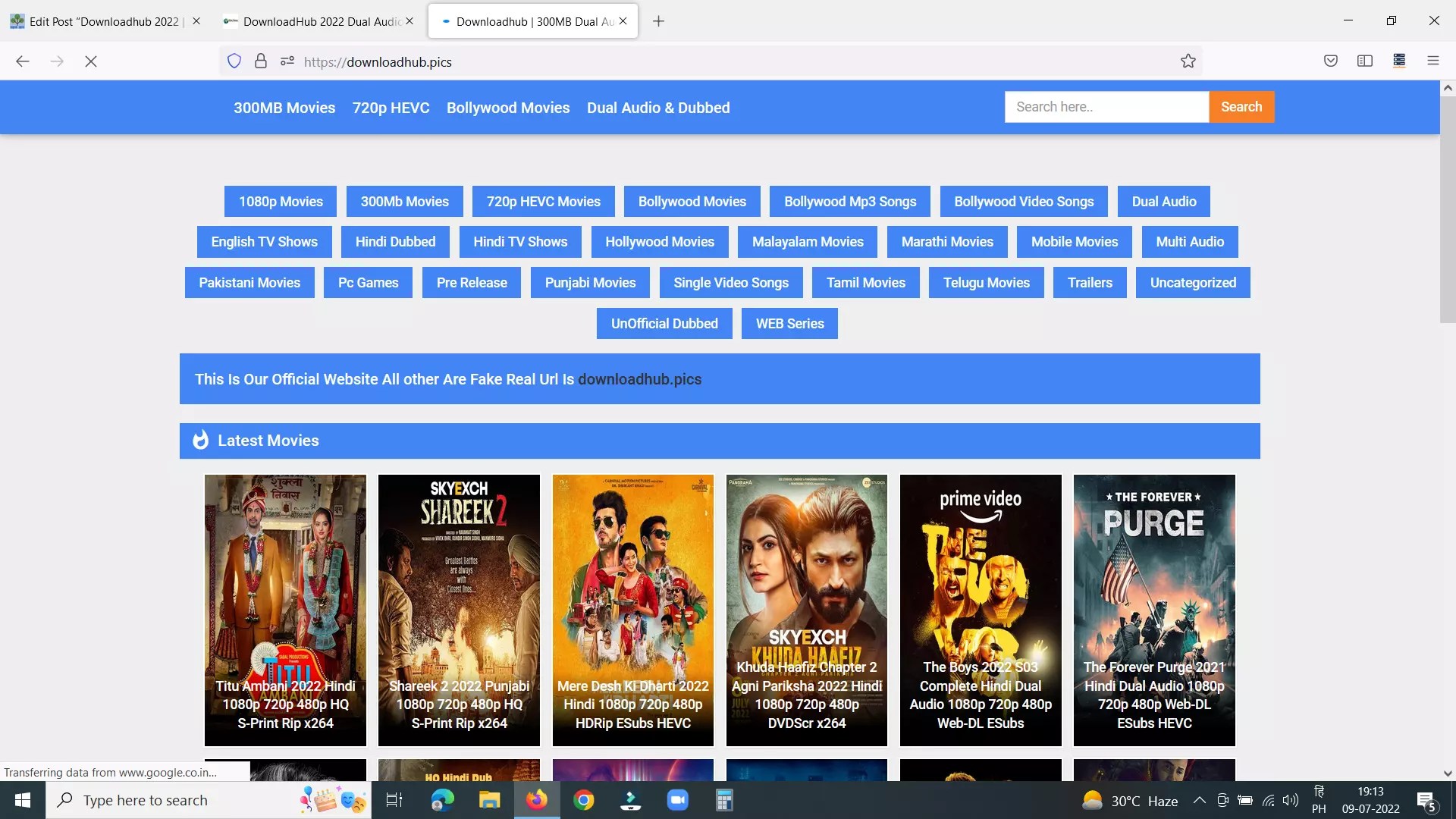Launch Microsoft Edge from the taskbar
The height and width of the screenshot is (819, 1456).
pos(442,800)
